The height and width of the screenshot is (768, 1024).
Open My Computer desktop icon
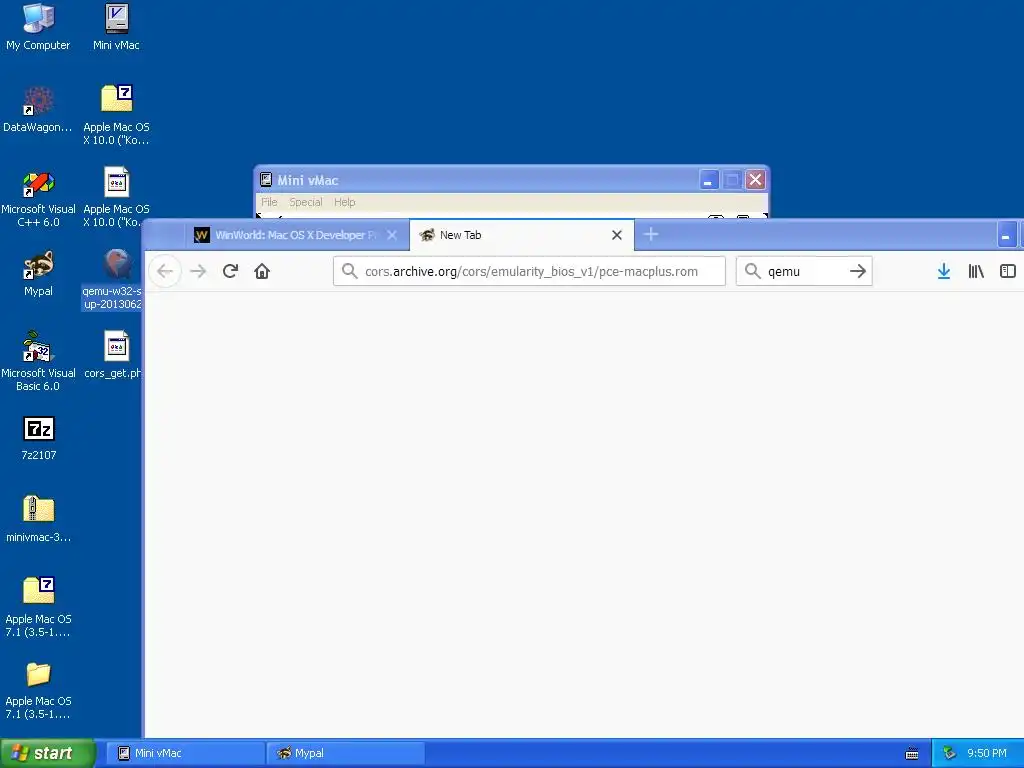[38, 27]
